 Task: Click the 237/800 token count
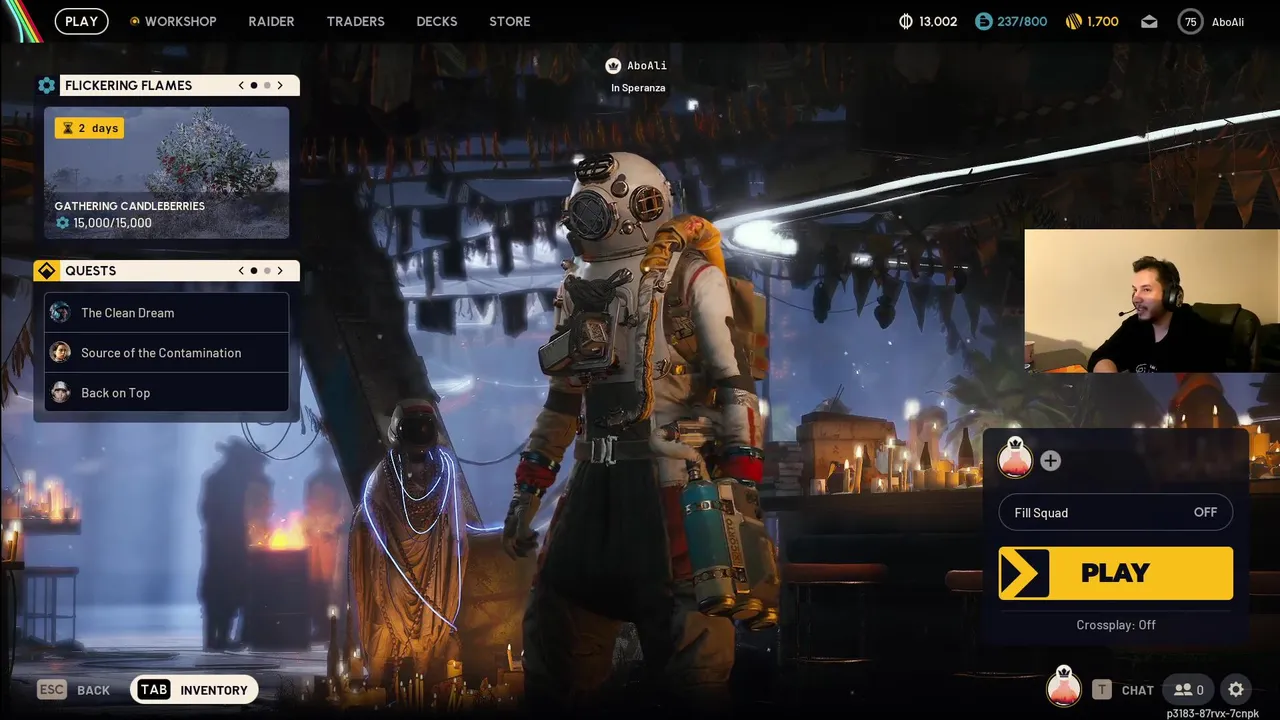click(x=1022, y=21)
